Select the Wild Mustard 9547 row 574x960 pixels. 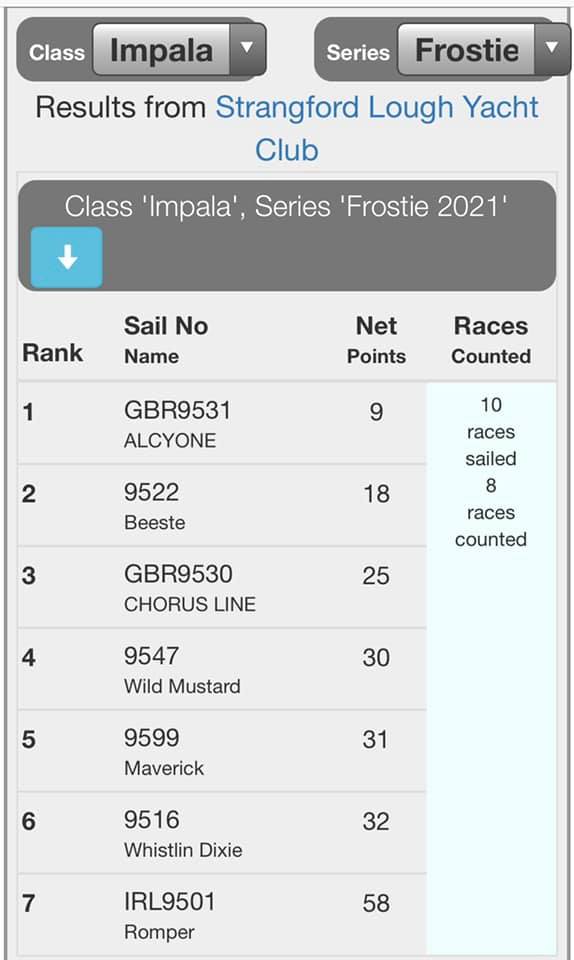(222, 670)
